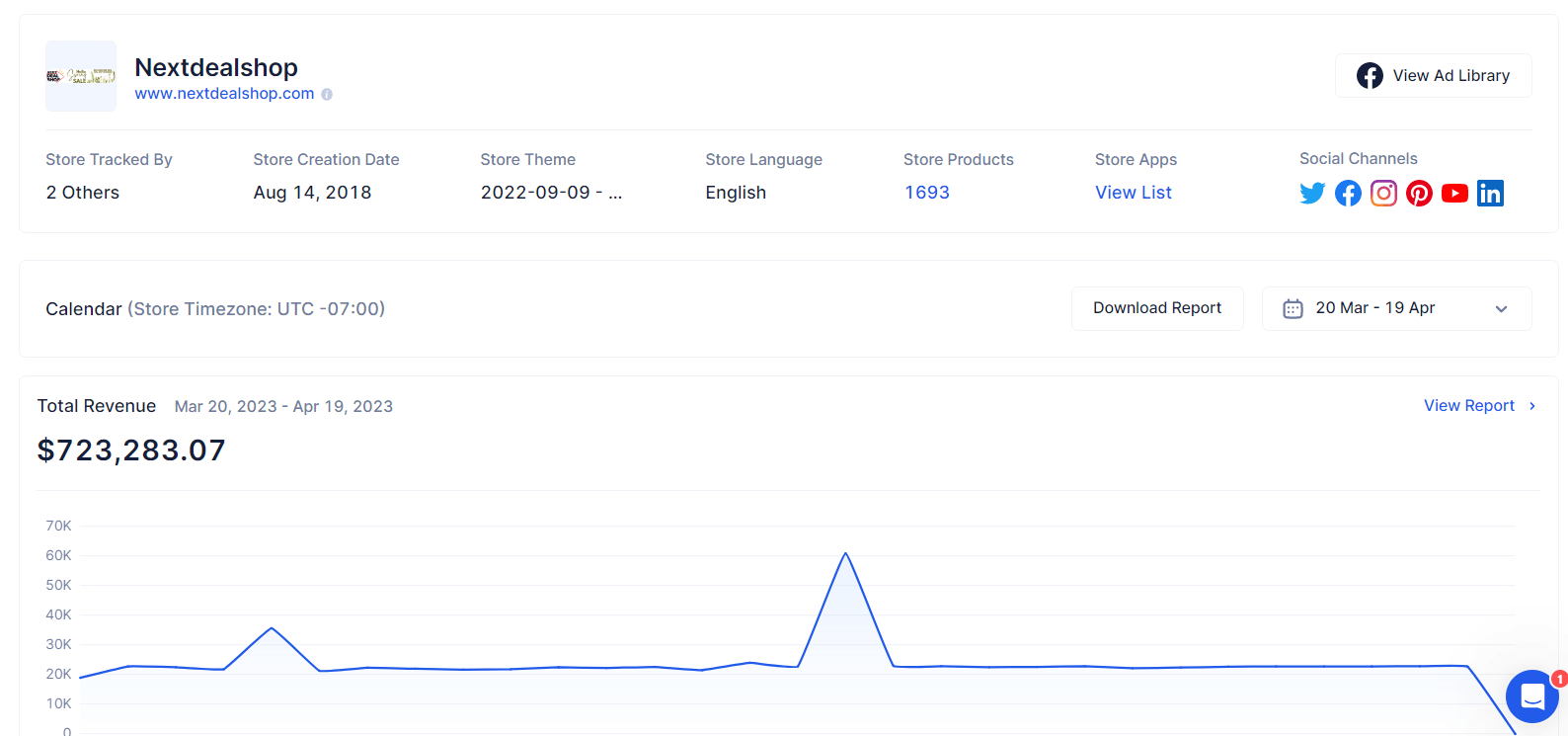Click the Total Revenue title
The height and width of the screenshot is (736, 1568).
97,406
